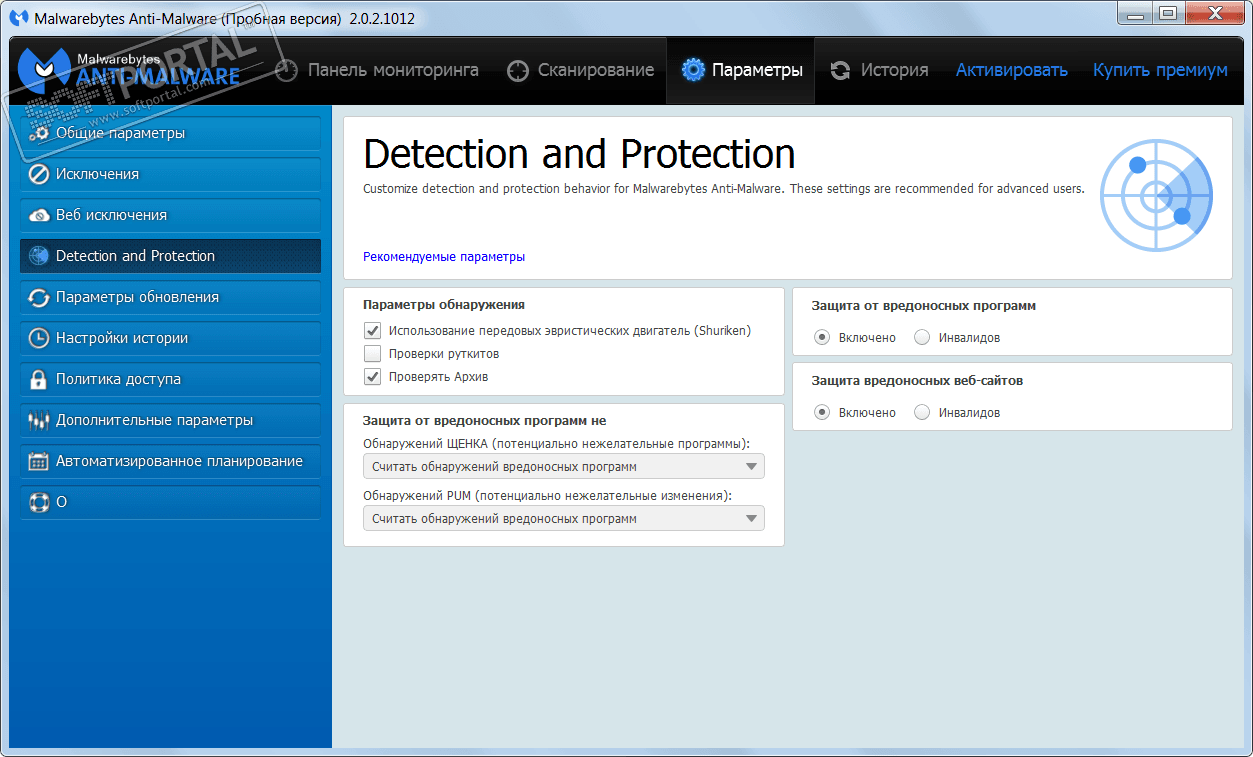This screenshot has width=1253, height=757.
Task: Click the История refresh icon
Action: 840,70
